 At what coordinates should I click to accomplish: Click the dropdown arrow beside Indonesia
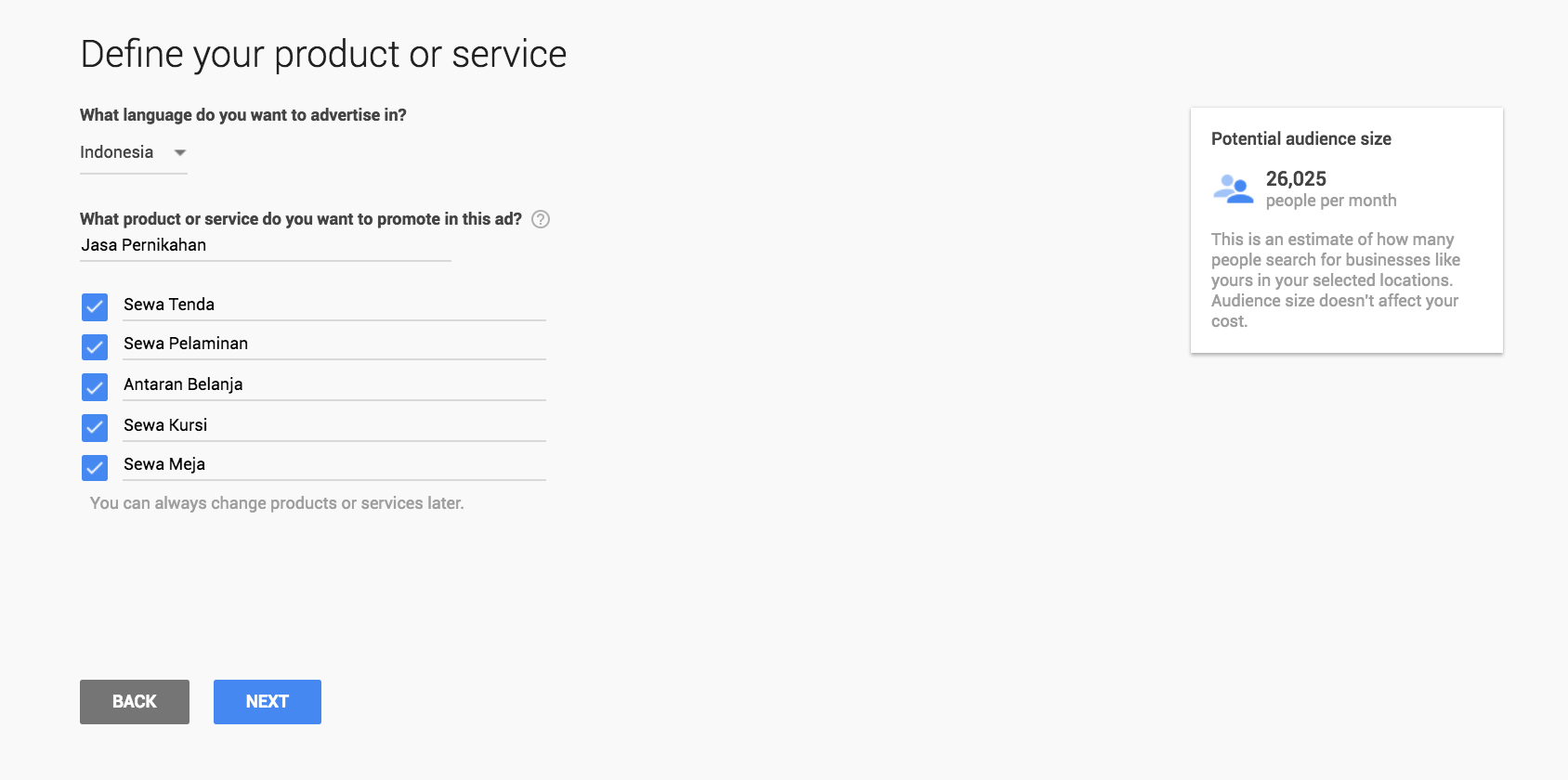point(179,152)
